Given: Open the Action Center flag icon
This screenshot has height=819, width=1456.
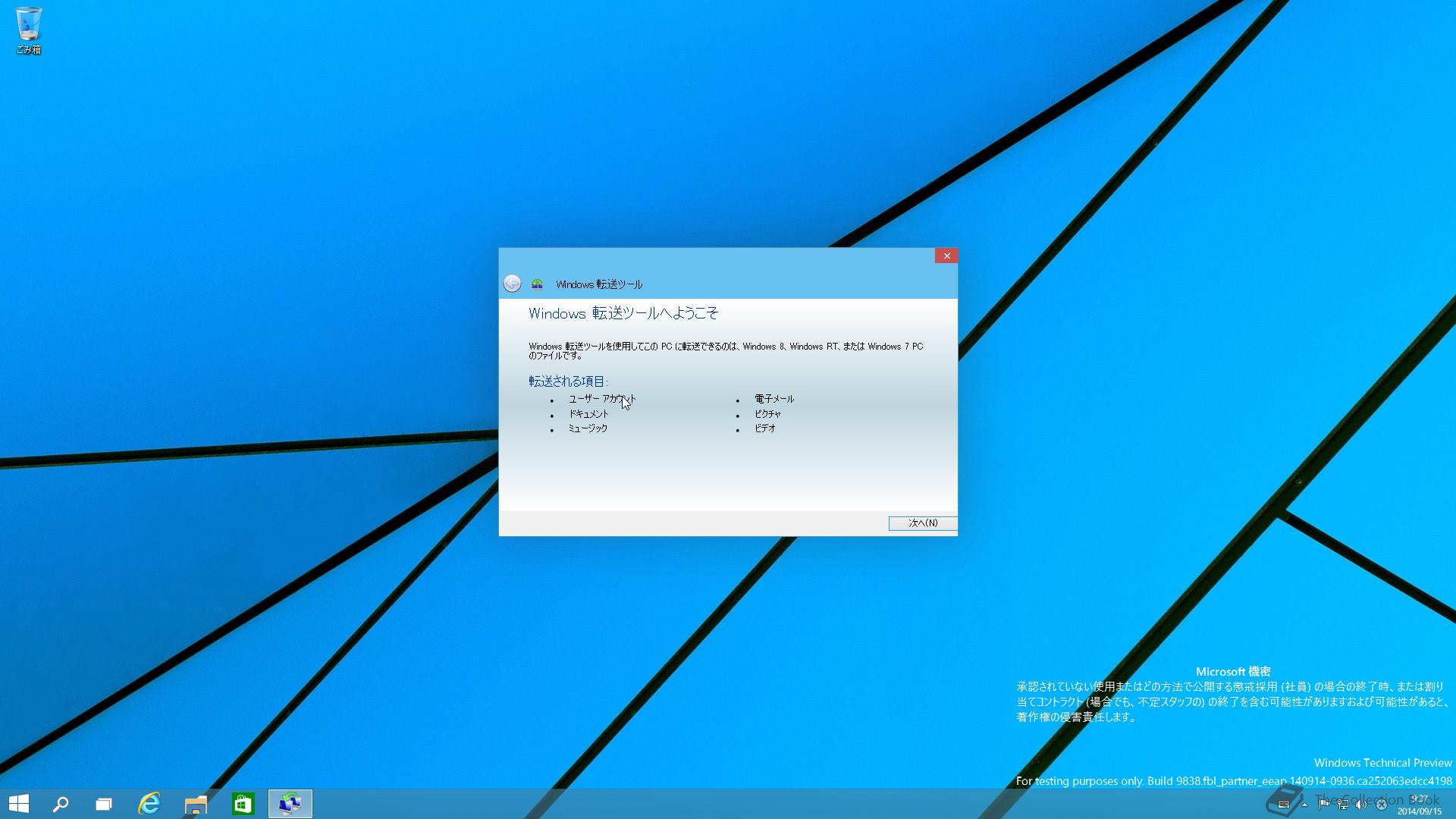Looking at the screenshot, I should [1324, 805].
